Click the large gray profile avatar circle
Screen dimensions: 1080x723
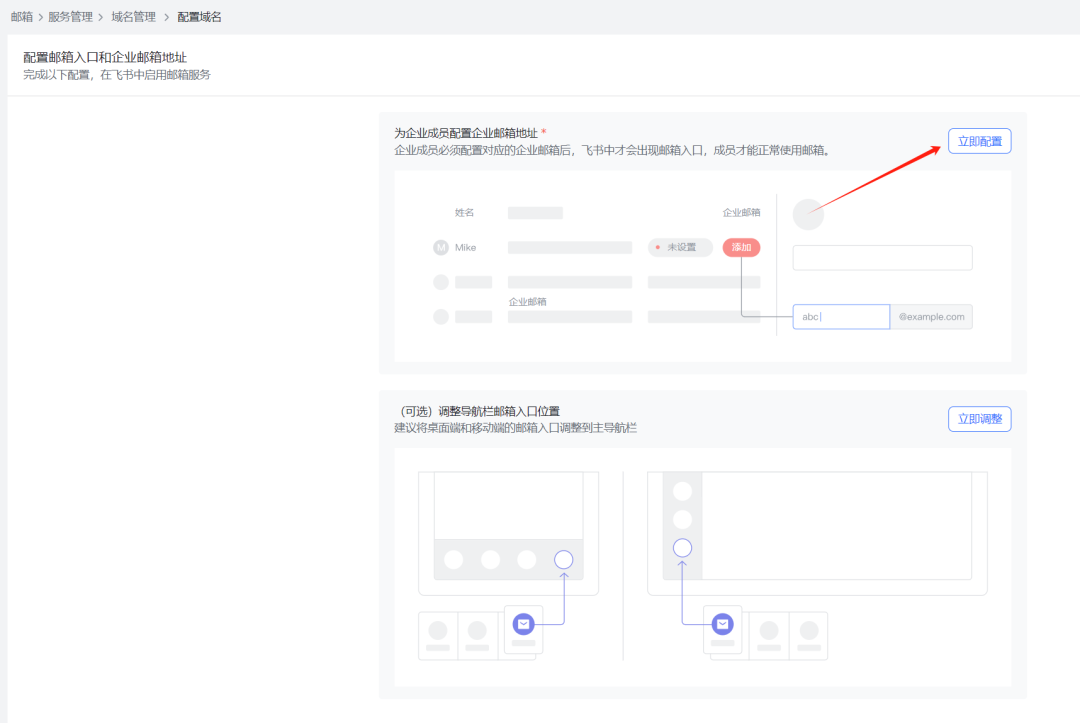coord(808,213)
